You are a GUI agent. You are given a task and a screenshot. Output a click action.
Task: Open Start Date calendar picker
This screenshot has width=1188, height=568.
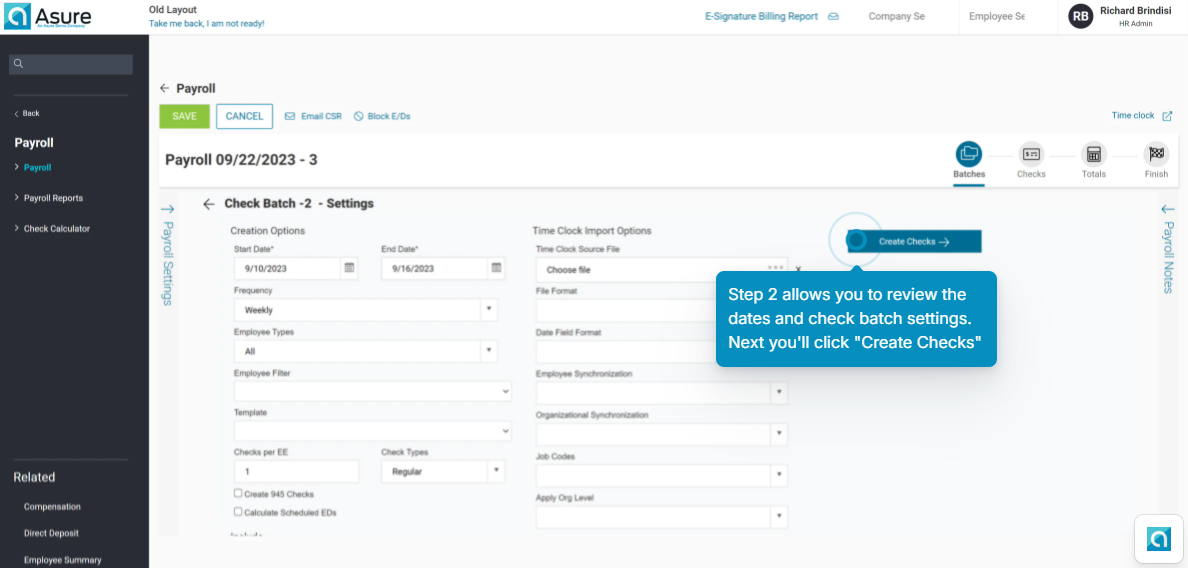tap(349, 268)
